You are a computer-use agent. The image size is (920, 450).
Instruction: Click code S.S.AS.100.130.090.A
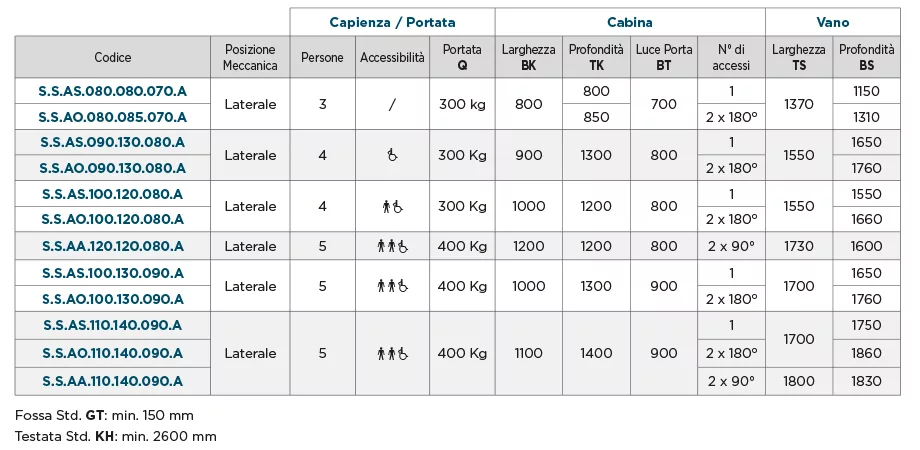pos(113,272)
